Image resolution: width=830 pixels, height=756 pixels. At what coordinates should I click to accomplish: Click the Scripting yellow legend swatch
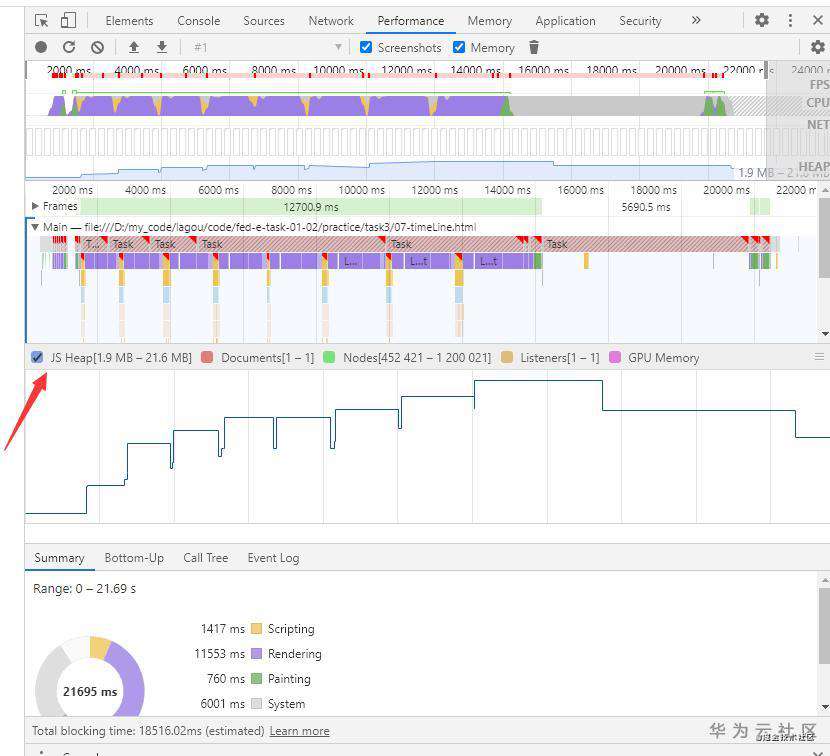[x=256, y=628]
